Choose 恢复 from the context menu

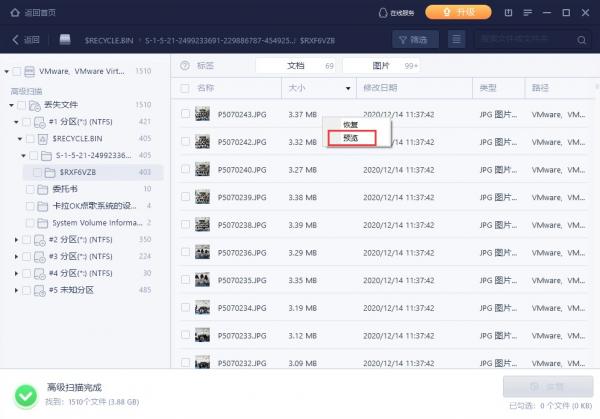351,124
